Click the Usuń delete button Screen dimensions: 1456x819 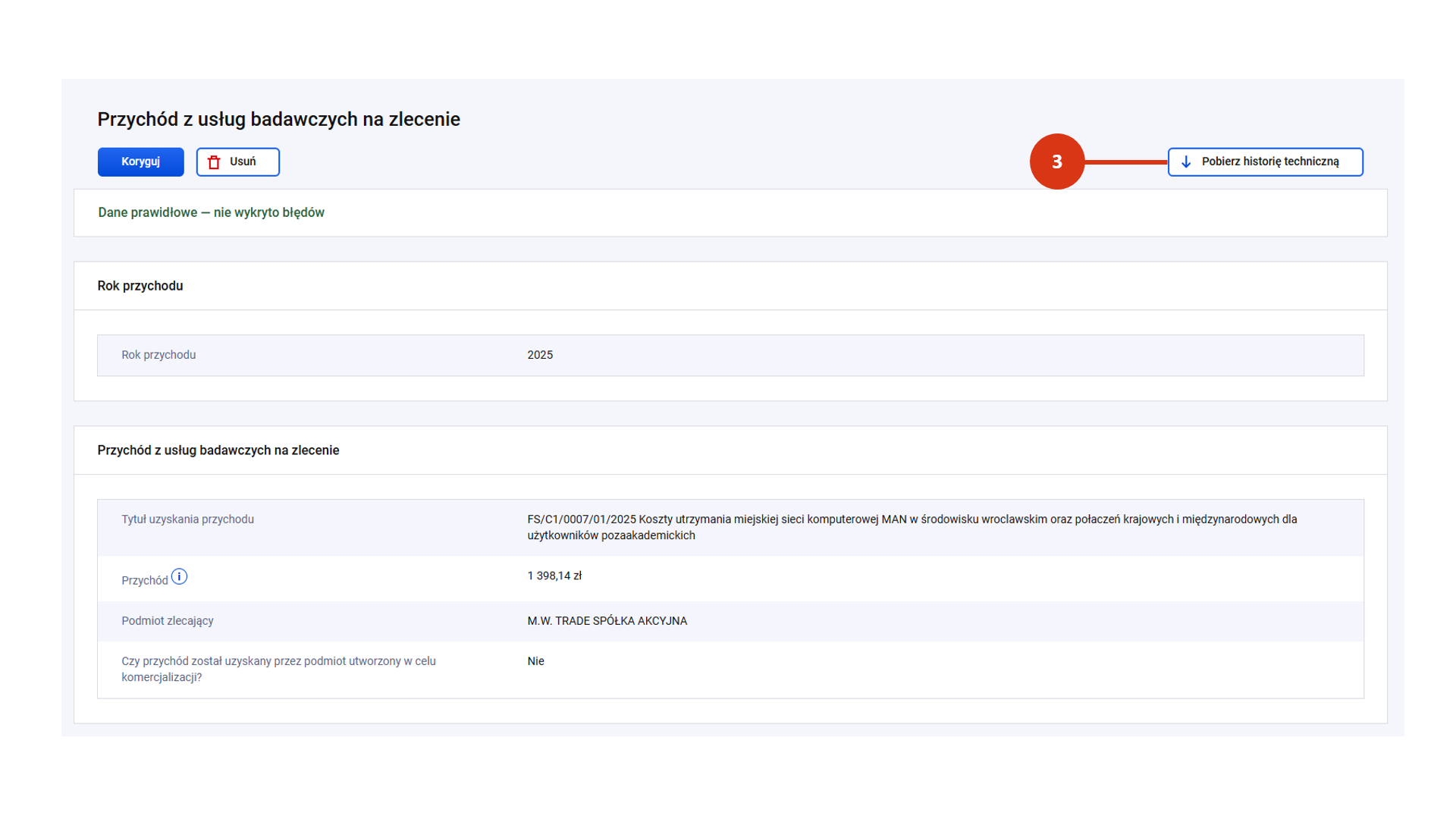pyautogui.click(x=238, y=162)
